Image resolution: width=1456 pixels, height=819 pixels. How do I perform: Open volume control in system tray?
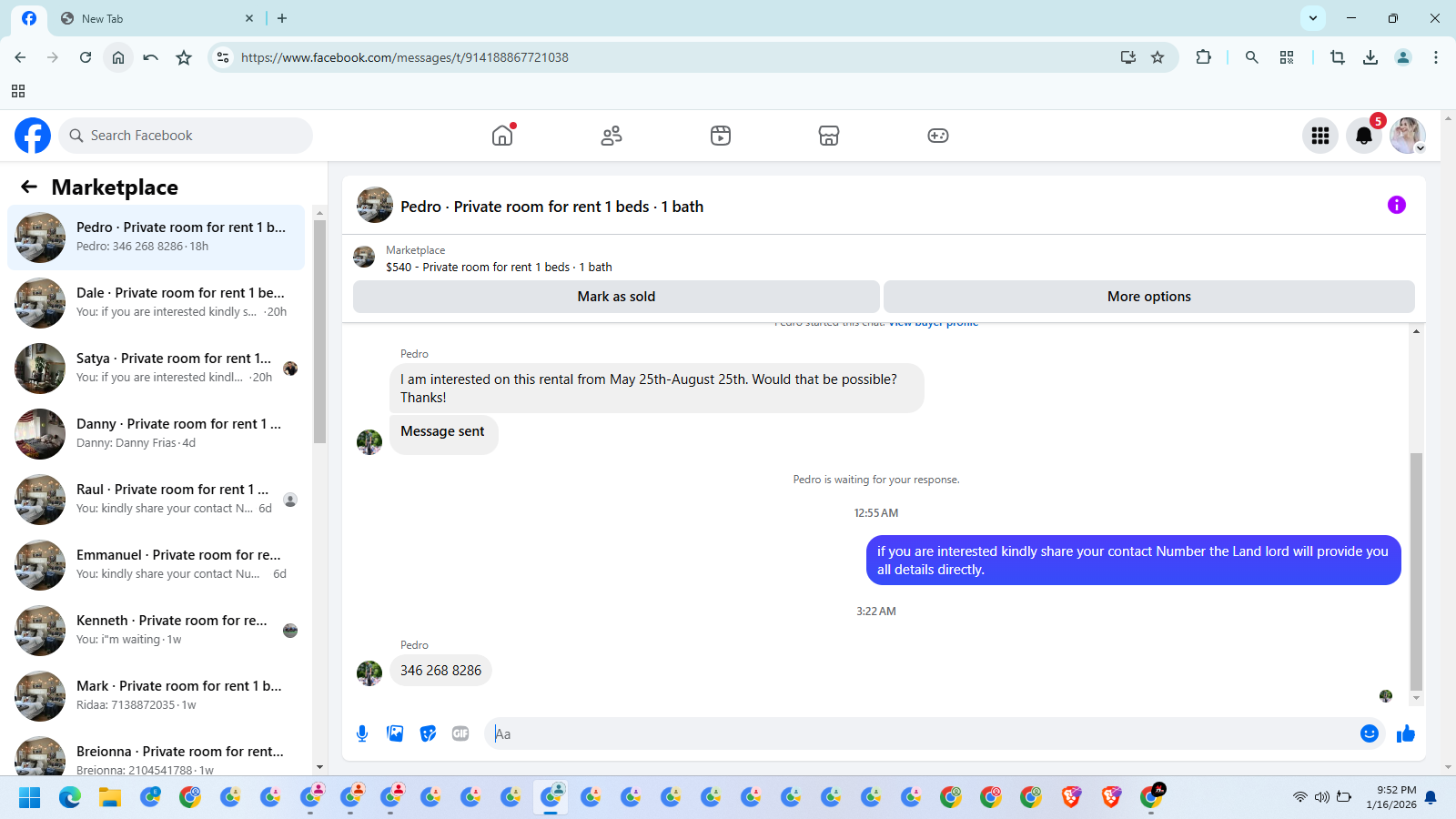click(1322, 797)
